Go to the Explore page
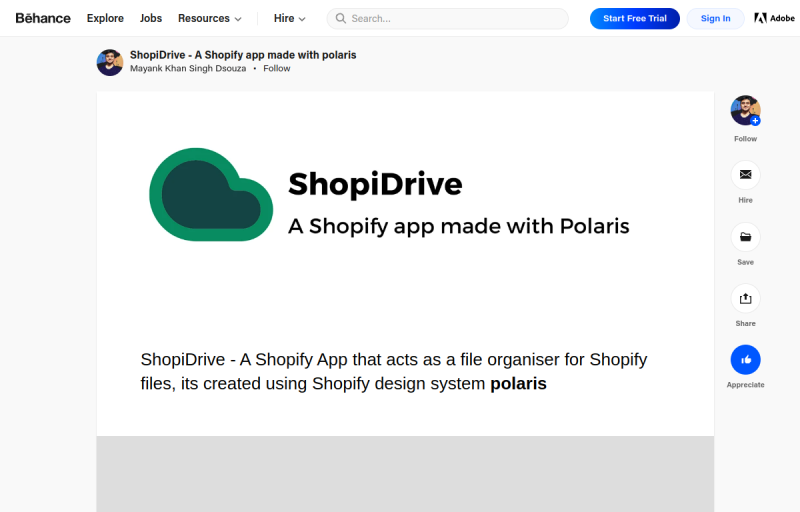Image resolution: width=800 pixels, height=512 pixels. [105, 18]
